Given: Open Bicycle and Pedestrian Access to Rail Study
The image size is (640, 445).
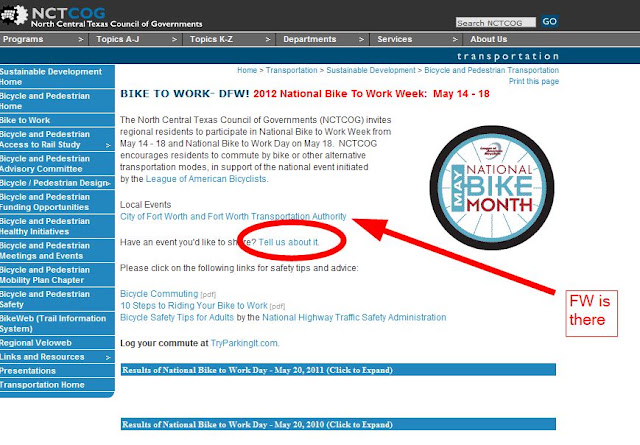Looking at the screenshot, I should [57, 139].
